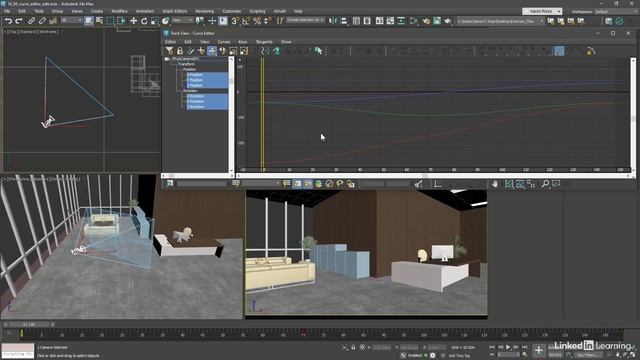Viewport: 640px width, 360px height.
Task: Activate the Select Object tool
Action: tap(89, 21)
